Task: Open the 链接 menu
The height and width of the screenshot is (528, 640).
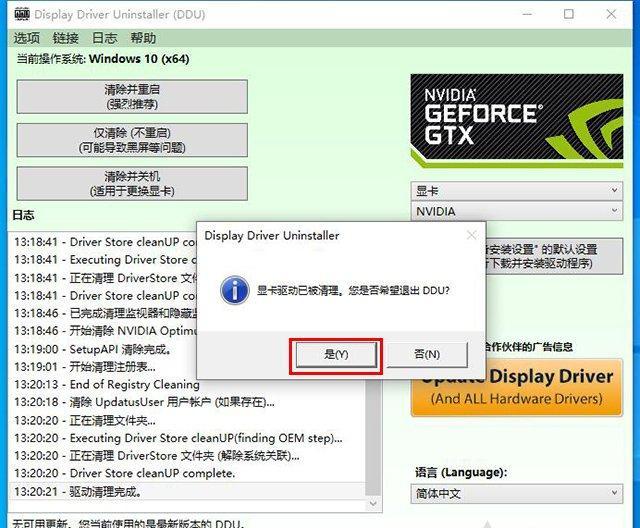Action: (65, 38)
